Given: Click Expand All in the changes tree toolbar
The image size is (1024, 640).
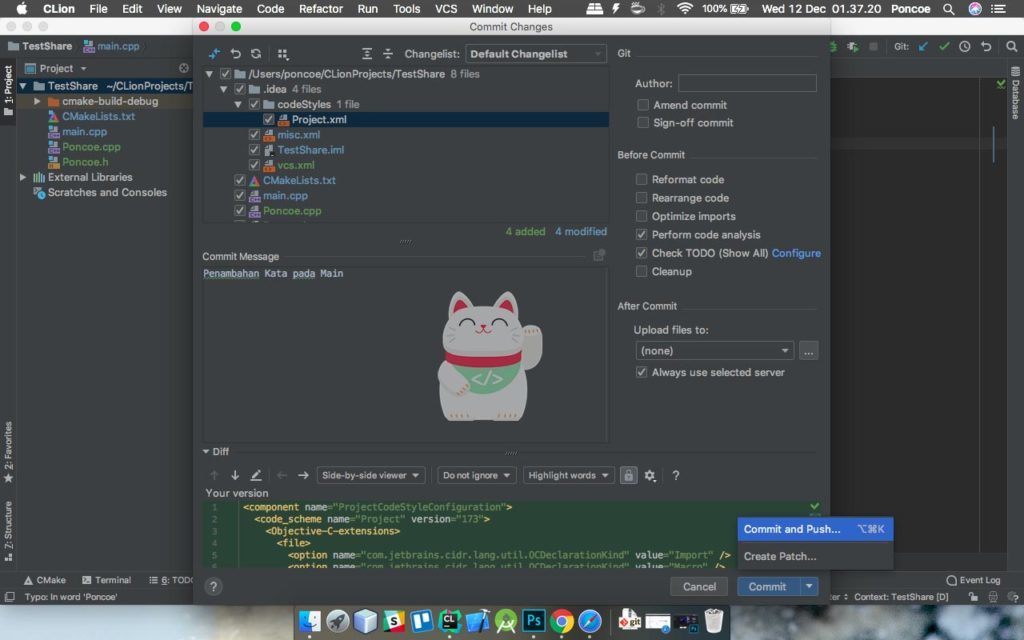Looking at the screenshot, I should (x=367, y=54).
